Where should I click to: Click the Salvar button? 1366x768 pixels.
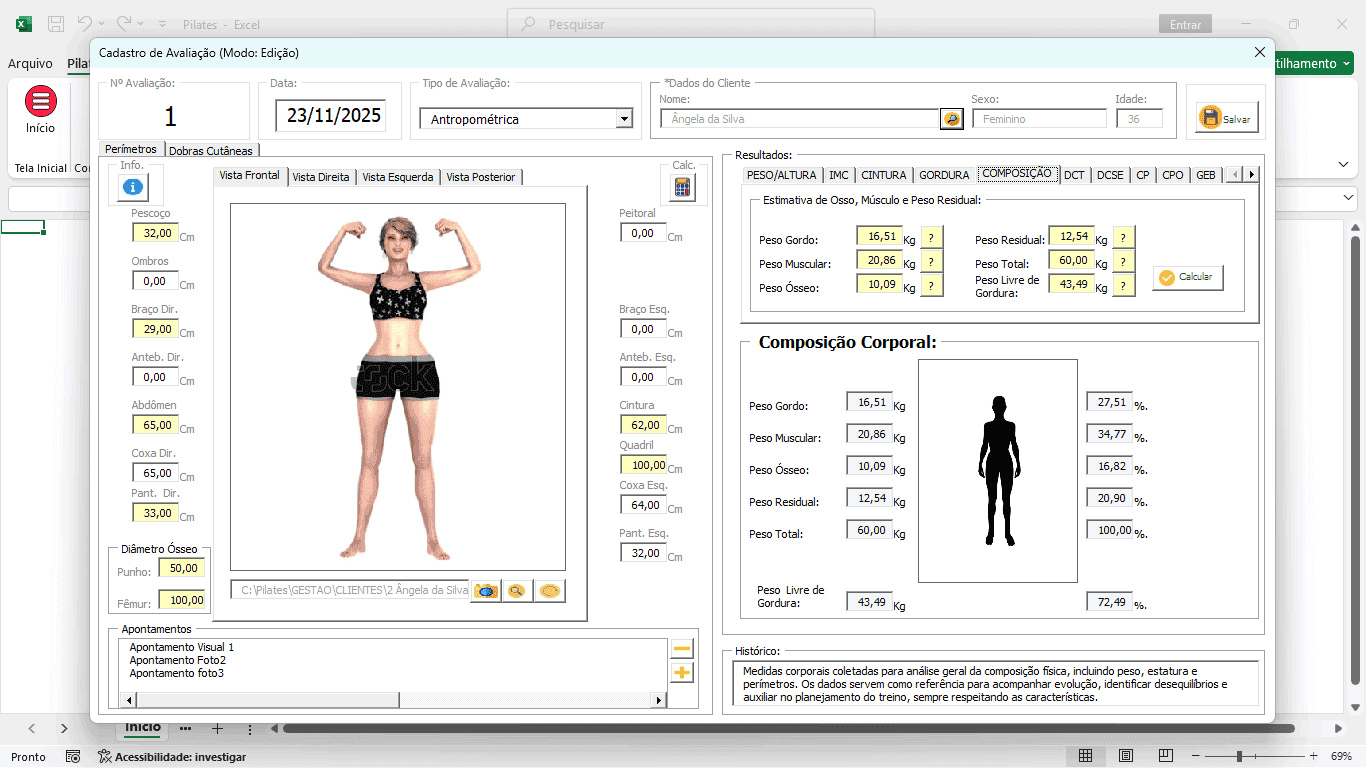point(1226,118)
